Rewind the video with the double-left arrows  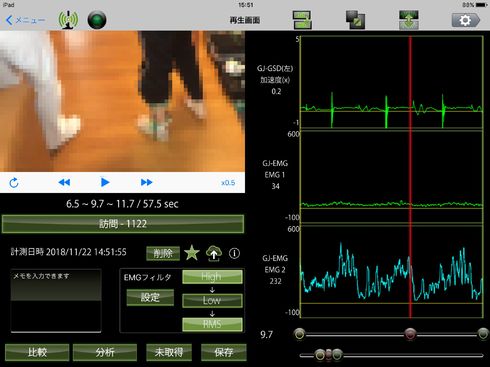click(64, 182)
